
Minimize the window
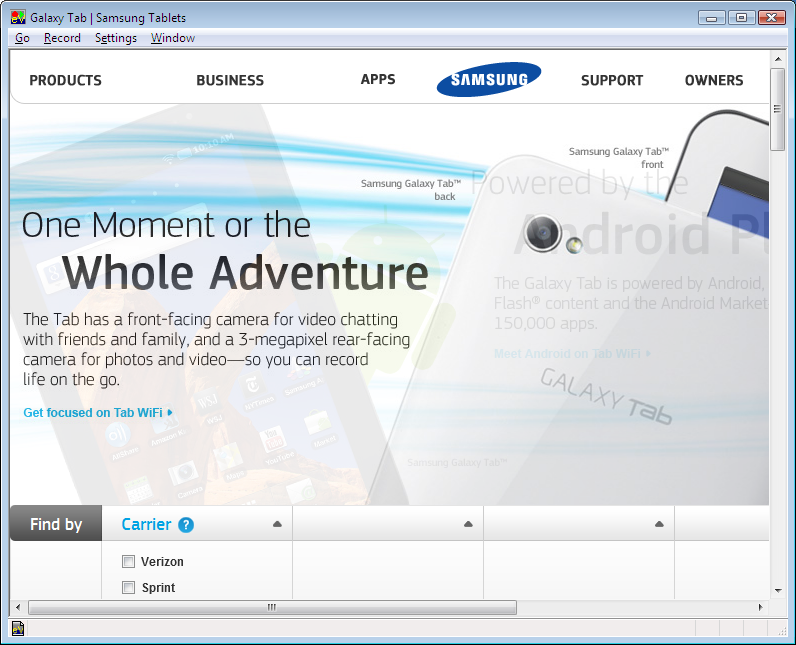(712, 18)
